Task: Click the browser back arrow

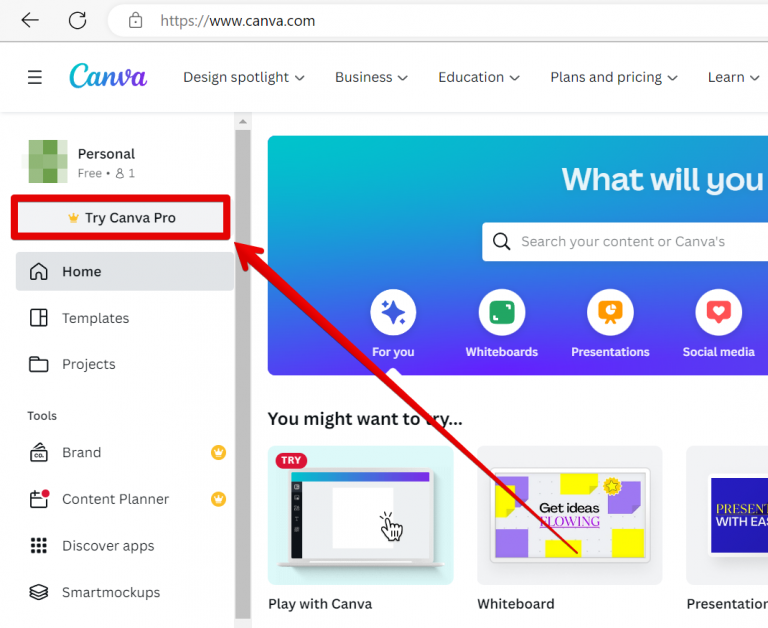Action: [x=30, y=20]
